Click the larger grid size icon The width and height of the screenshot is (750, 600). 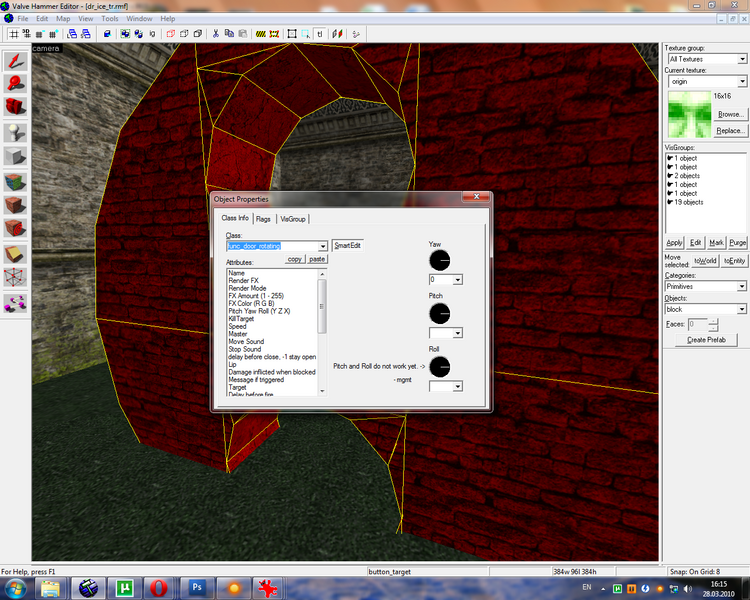[54, 34]
